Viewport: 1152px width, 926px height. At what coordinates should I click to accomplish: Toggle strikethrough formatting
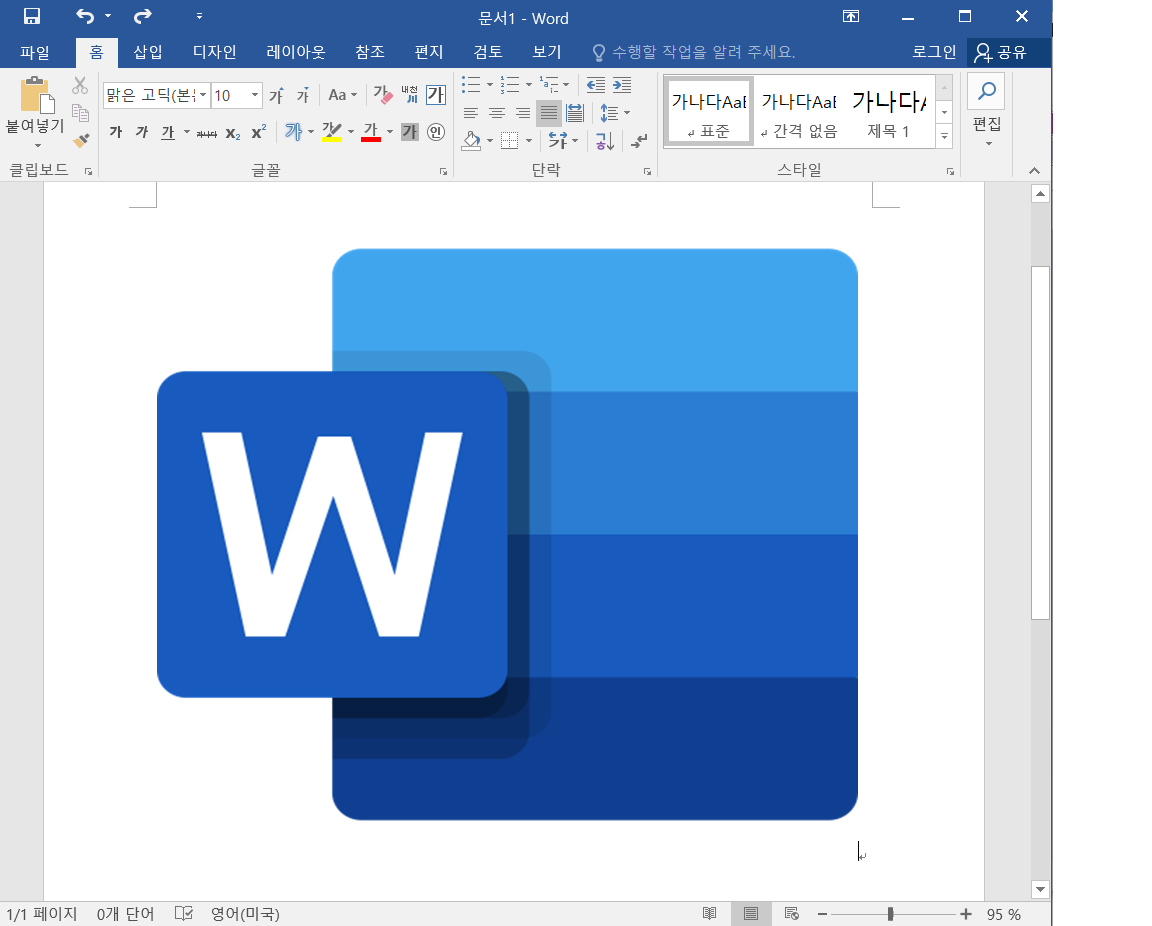(x=206, y=133)
